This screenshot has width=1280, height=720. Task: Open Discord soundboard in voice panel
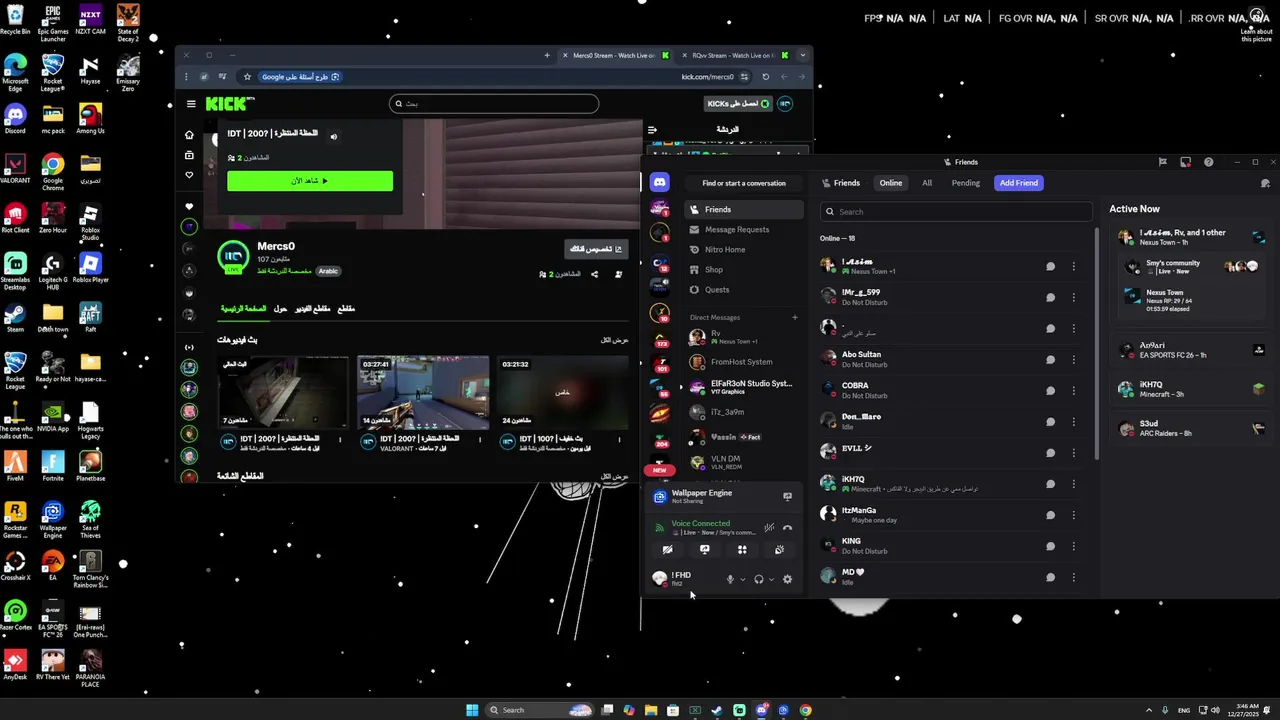click(779, 549)
